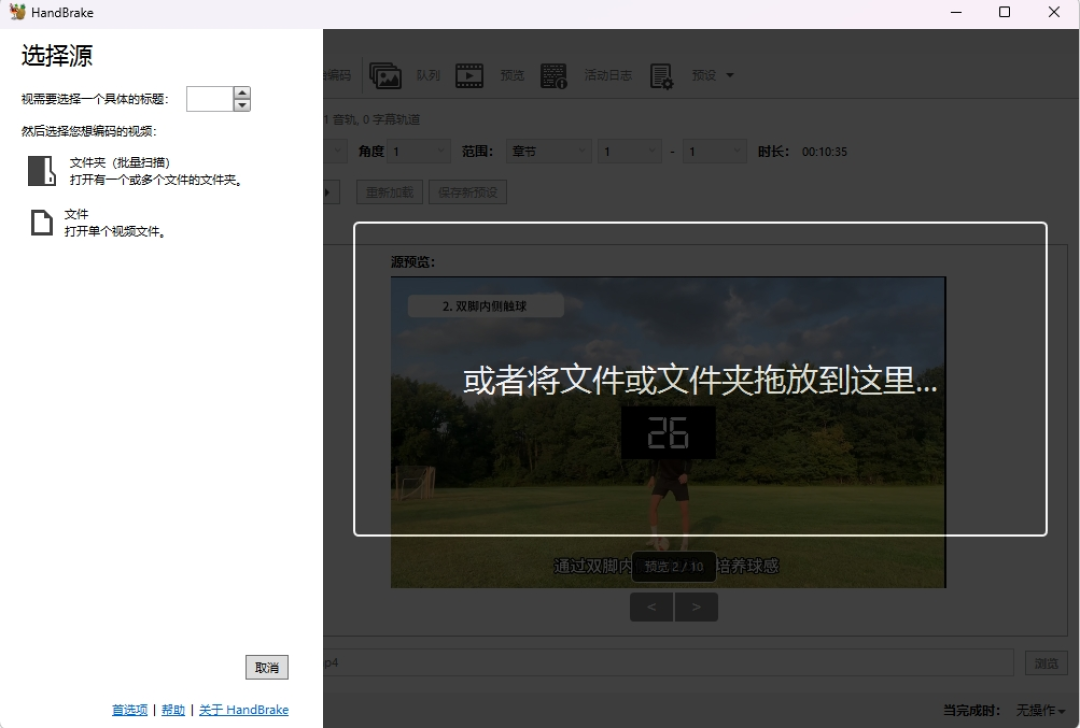The height and width of the screenshot is (728, 1080).
Task: Decrease the title number stepper
Action: click(x=242, y=105)
